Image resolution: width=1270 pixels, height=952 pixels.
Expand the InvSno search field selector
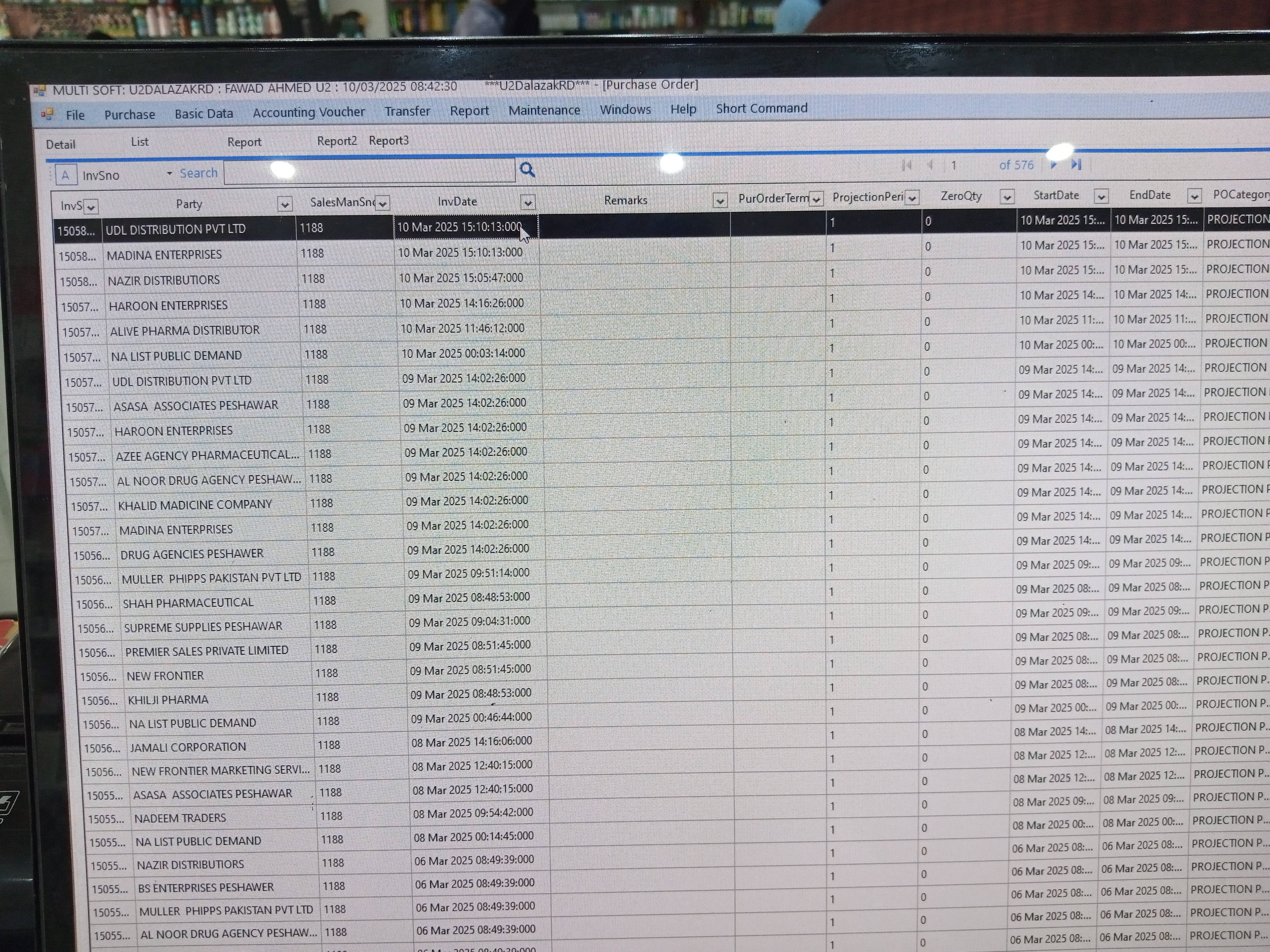169,173
